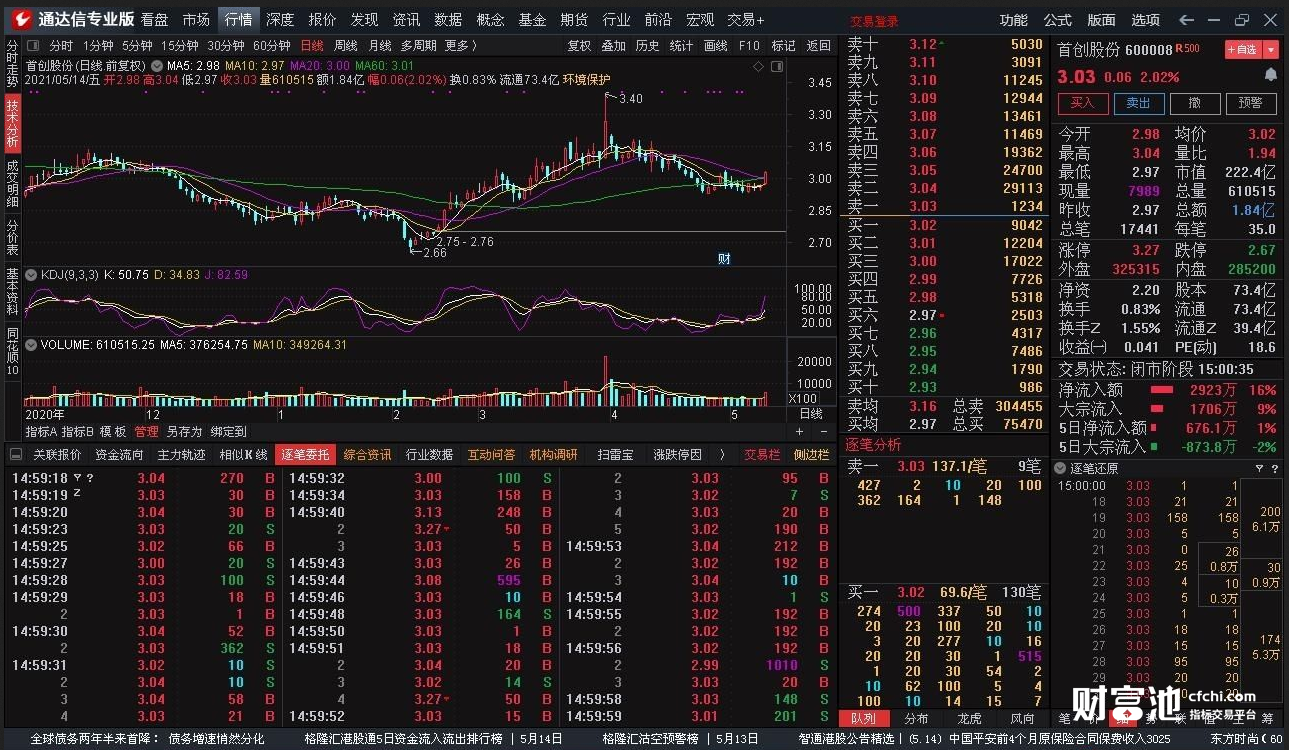This screenshot has width=1289, height=750.
Task: Click the panel toggle icon before 分时
Action: pyautogui.click(x=33, y=45)
